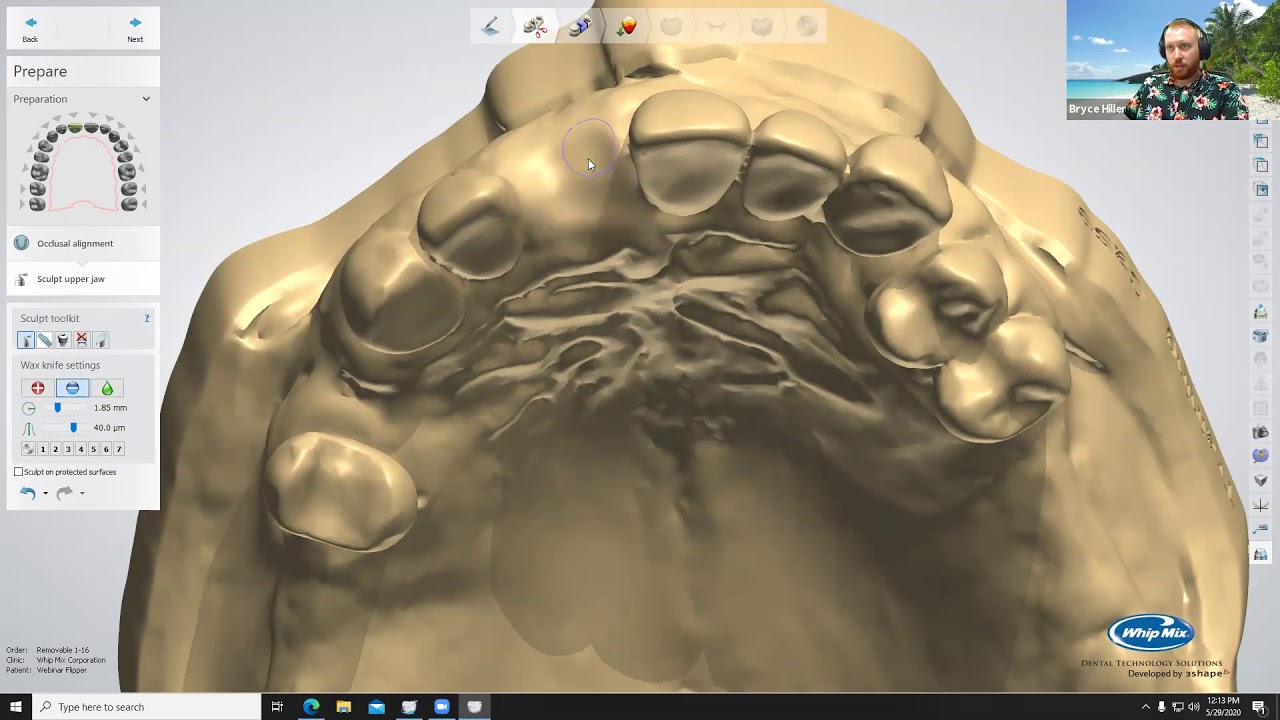
Task: Enable Remove material mode (blue minus)
Action: pyautogui.click(x=72, y=388)
